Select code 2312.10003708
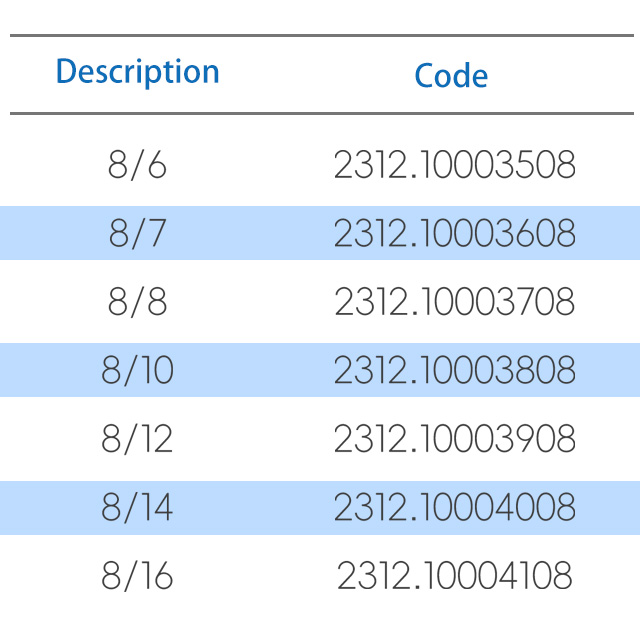Image resolution: width=640 pixels, height=640 pixels. (455, 301)
